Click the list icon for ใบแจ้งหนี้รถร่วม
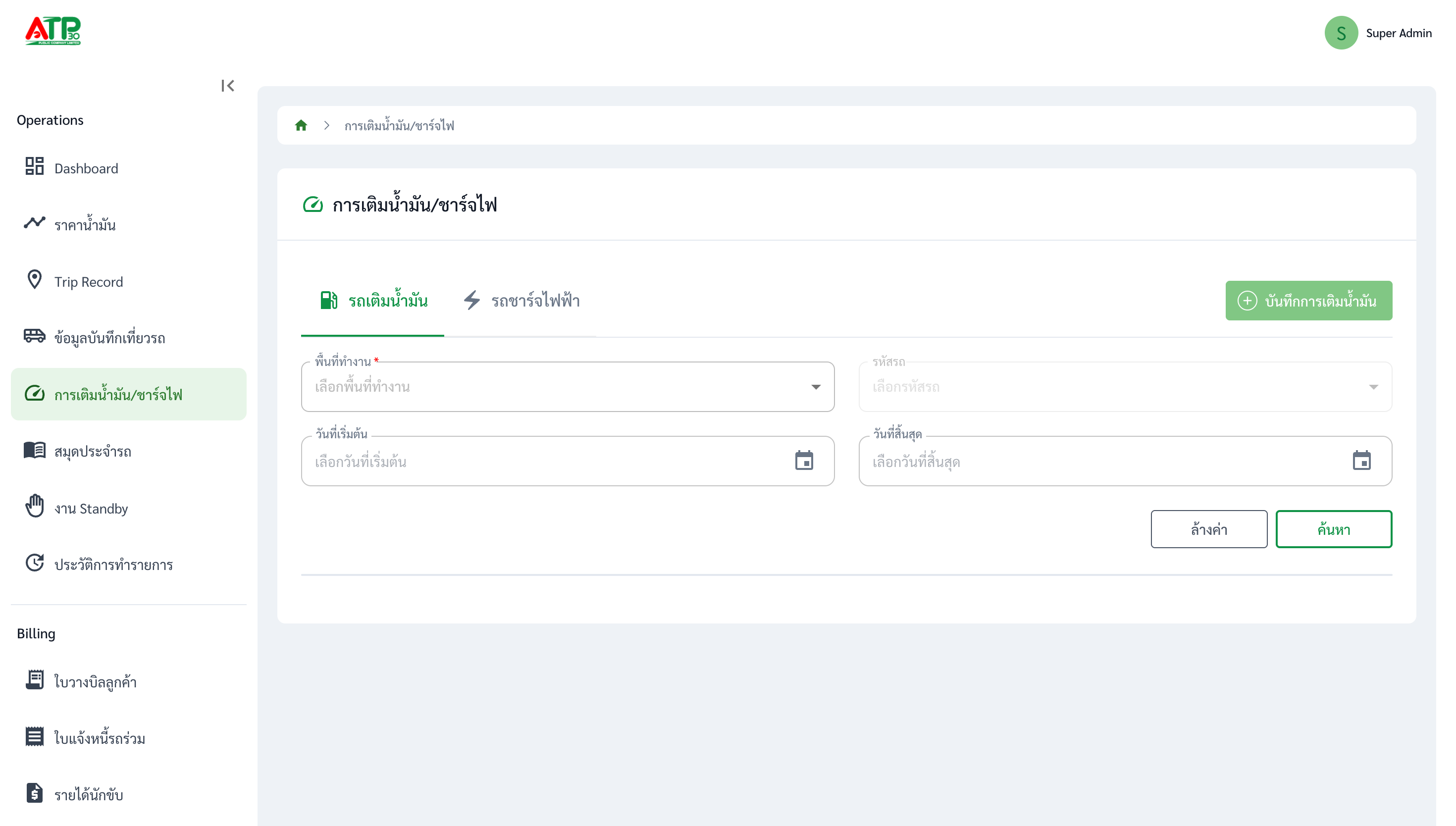1456x826 pixels. pos(35,736)
